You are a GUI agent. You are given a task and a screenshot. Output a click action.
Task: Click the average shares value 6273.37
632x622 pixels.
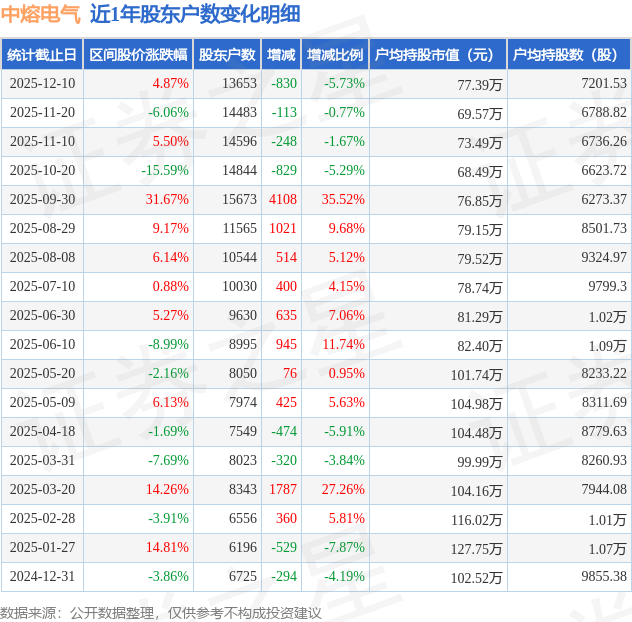tap(604, 200)
